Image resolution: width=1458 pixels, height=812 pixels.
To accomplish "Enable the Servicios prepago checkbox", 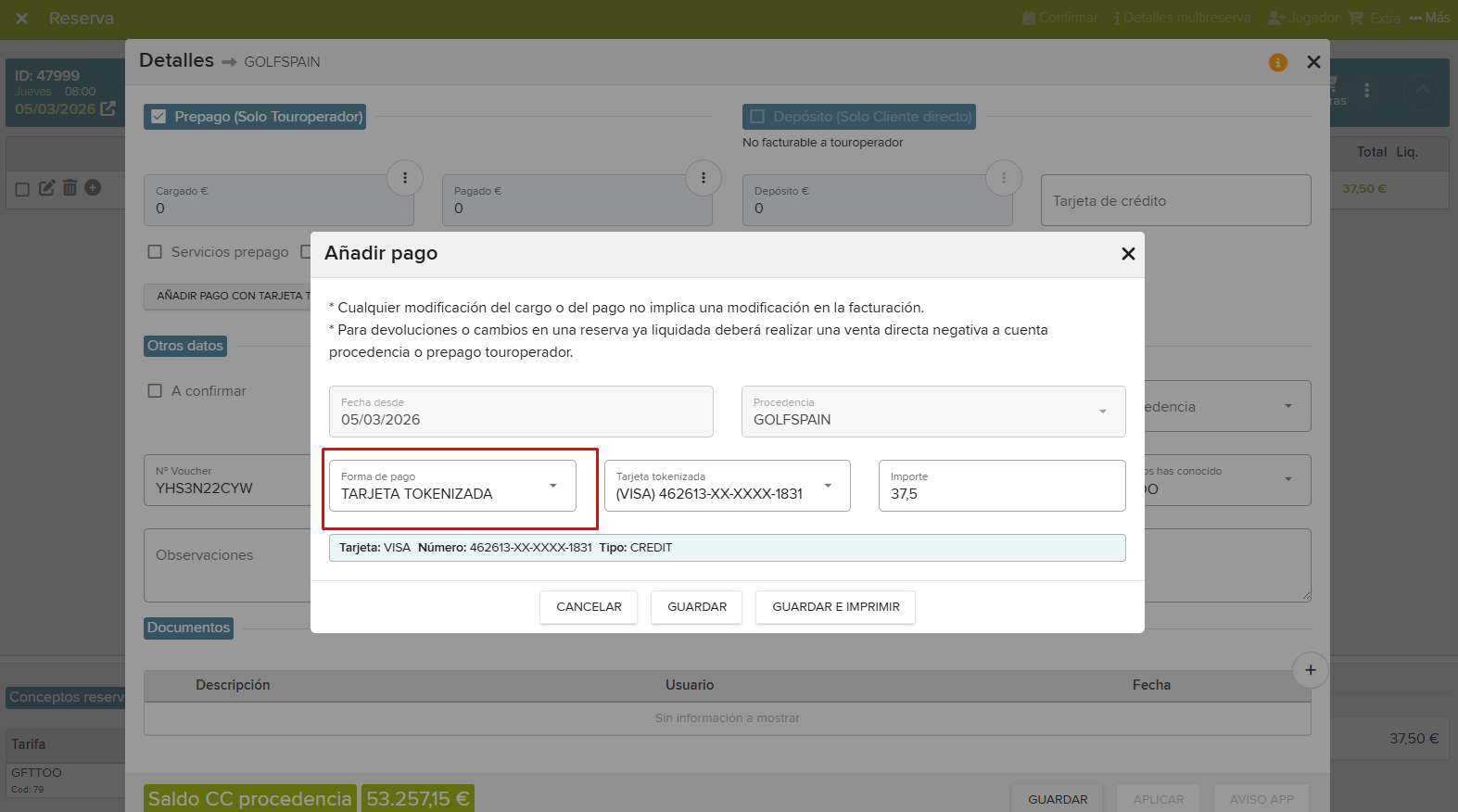I will point(155,252).
